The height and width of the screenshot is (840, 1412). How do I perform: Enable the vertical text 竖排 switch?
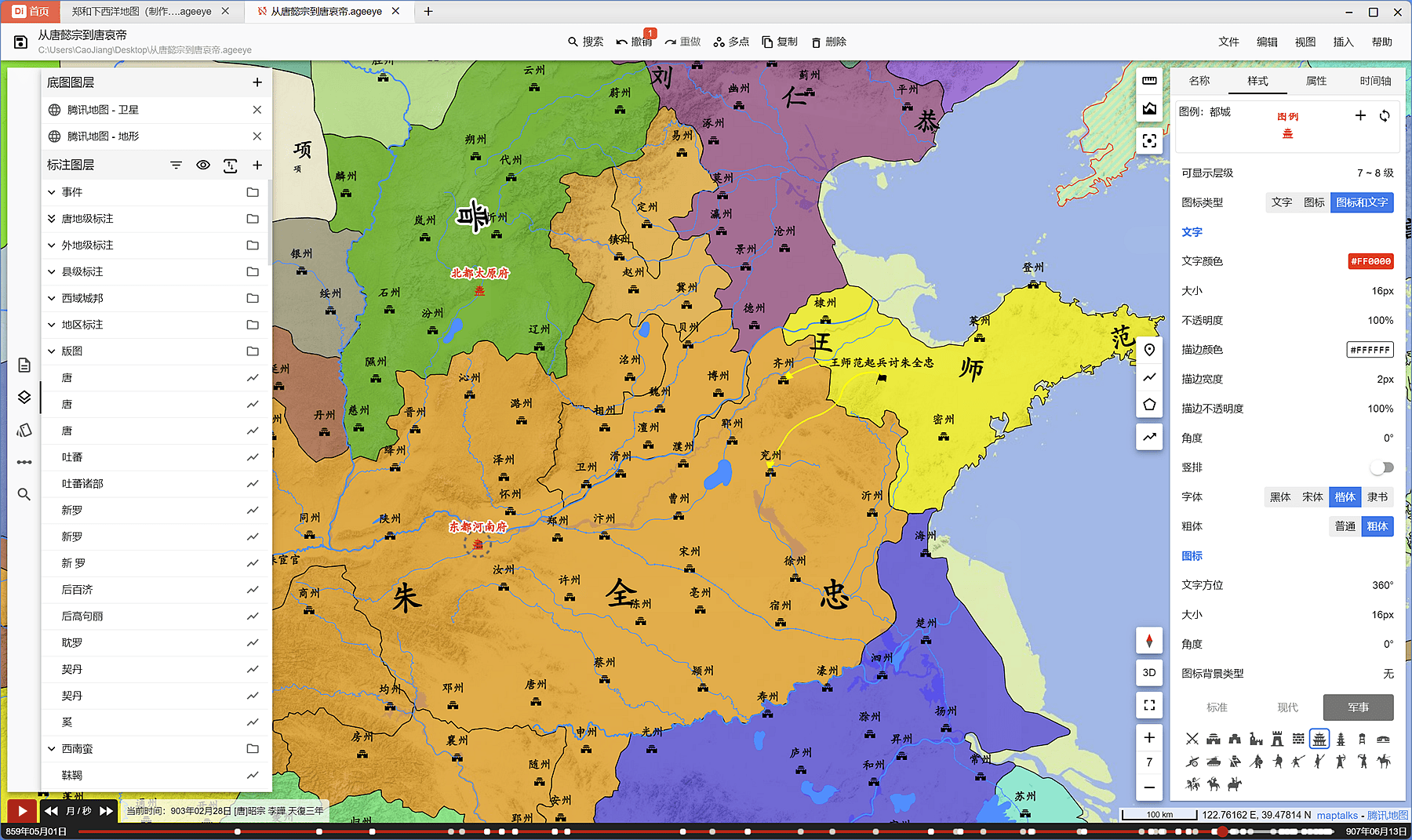(1381, 467)
